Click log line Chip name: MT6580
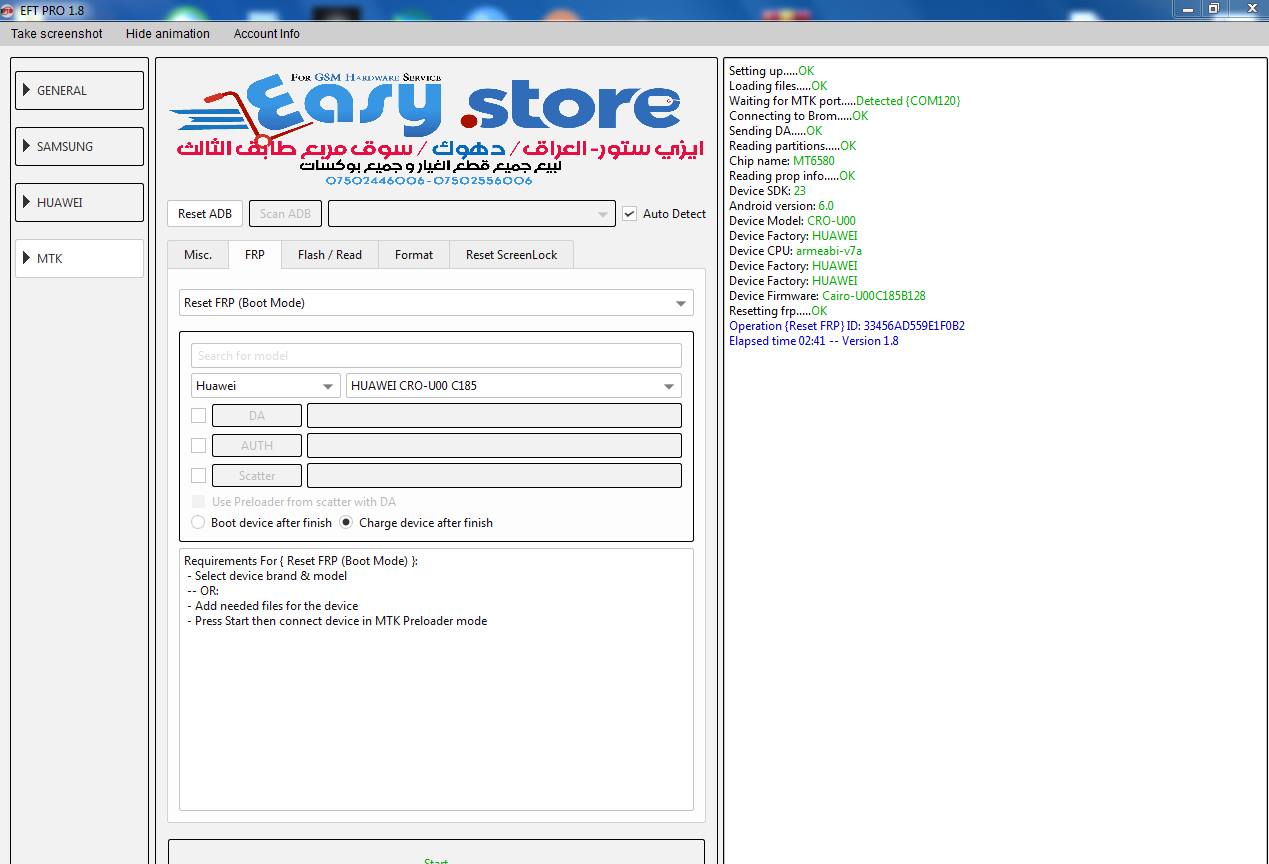The width and height of the screenshot is (1269, 864). tap(782, 161)
